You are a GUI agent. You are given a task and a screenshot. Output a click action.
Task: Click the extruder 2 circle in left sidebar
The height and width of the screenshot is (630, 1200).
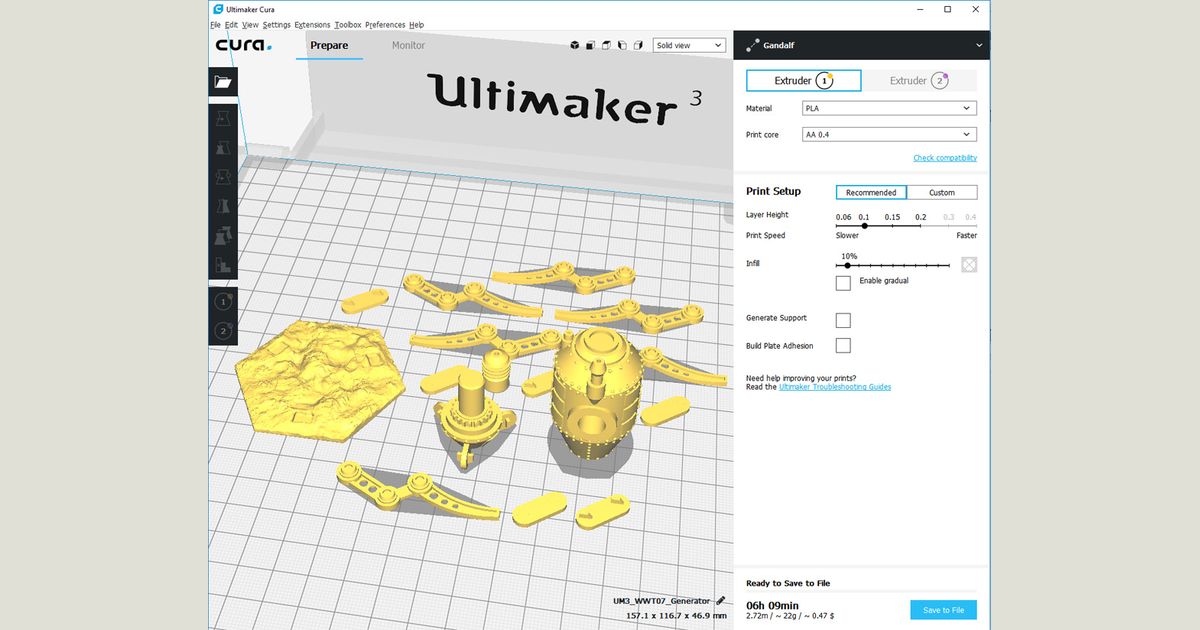pos(223,331)
